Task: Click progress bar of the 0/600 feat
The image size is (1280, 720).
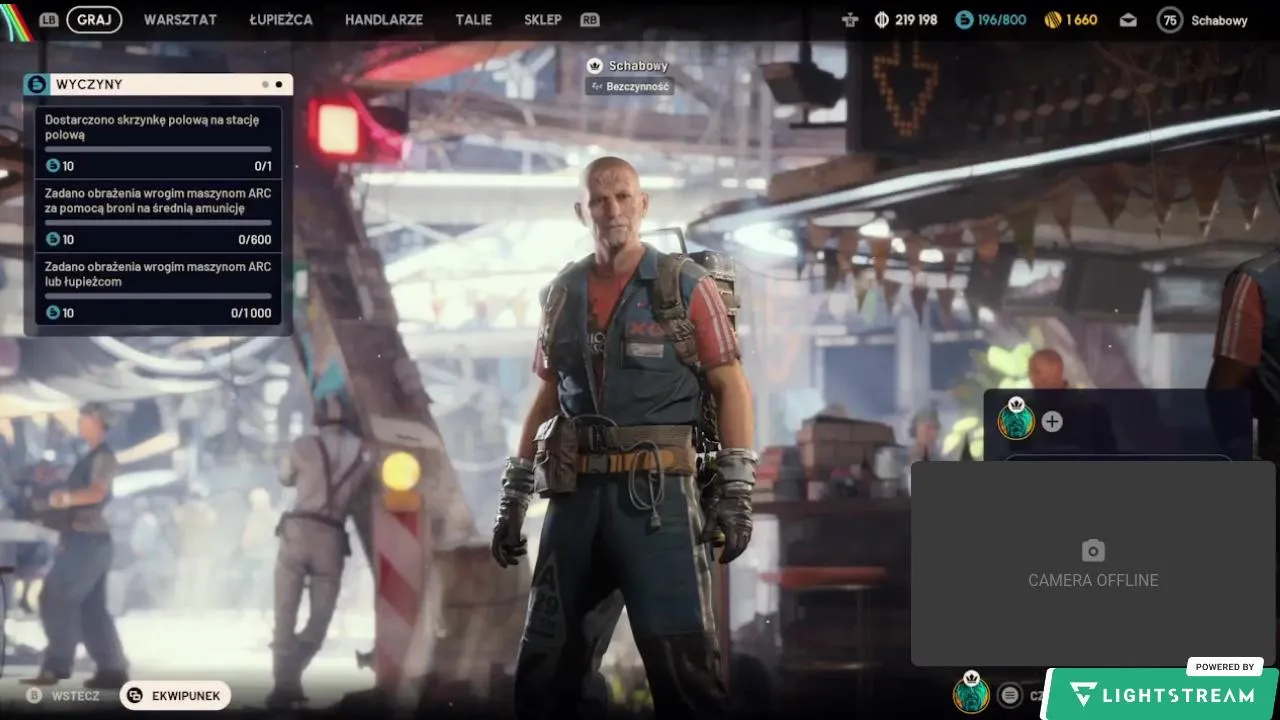Action: [158, 222]
